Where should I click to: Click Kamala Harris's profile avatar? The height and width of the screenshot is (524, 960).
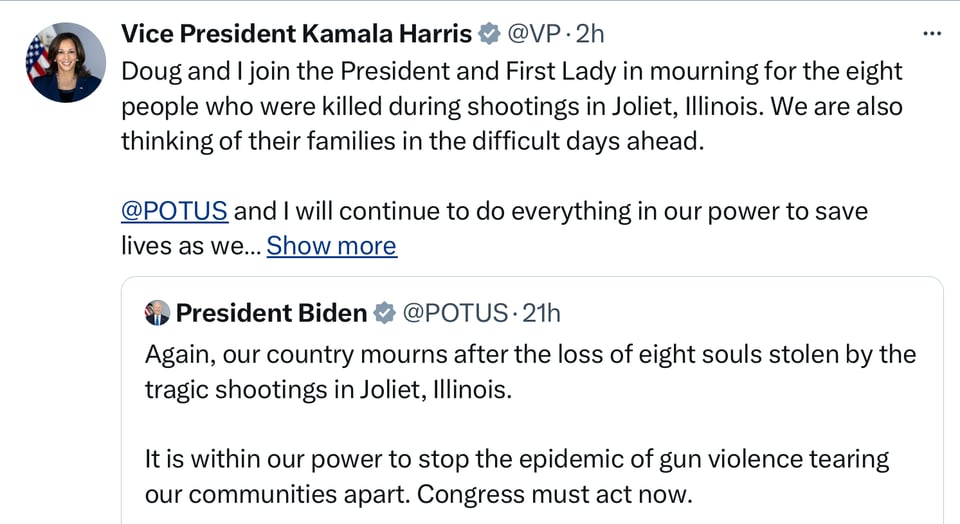pyautogui.click(x=67, y=62)
